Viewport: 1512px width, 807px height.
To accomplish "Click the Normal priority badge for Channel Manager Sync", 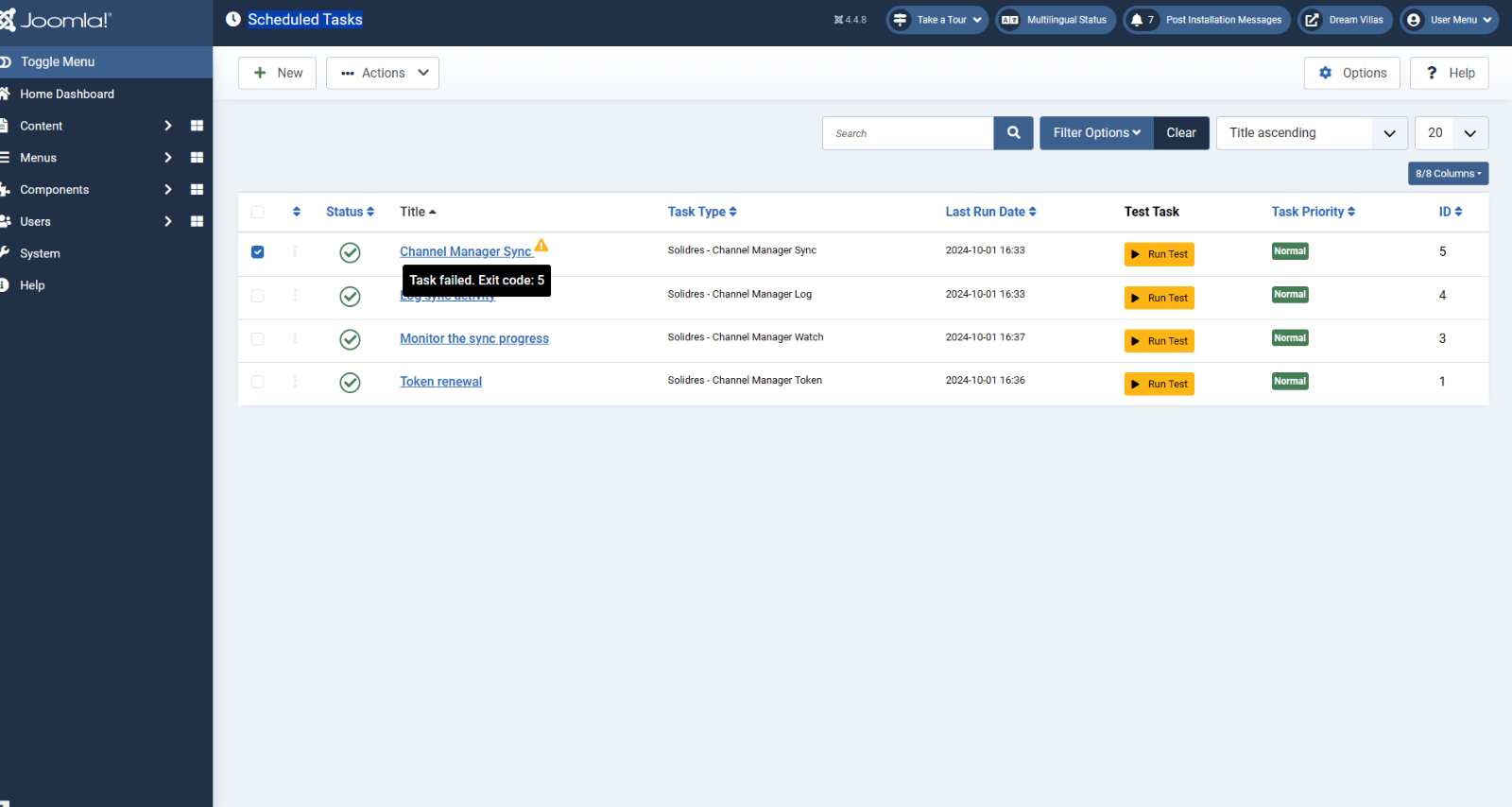I will [1289, 251].
